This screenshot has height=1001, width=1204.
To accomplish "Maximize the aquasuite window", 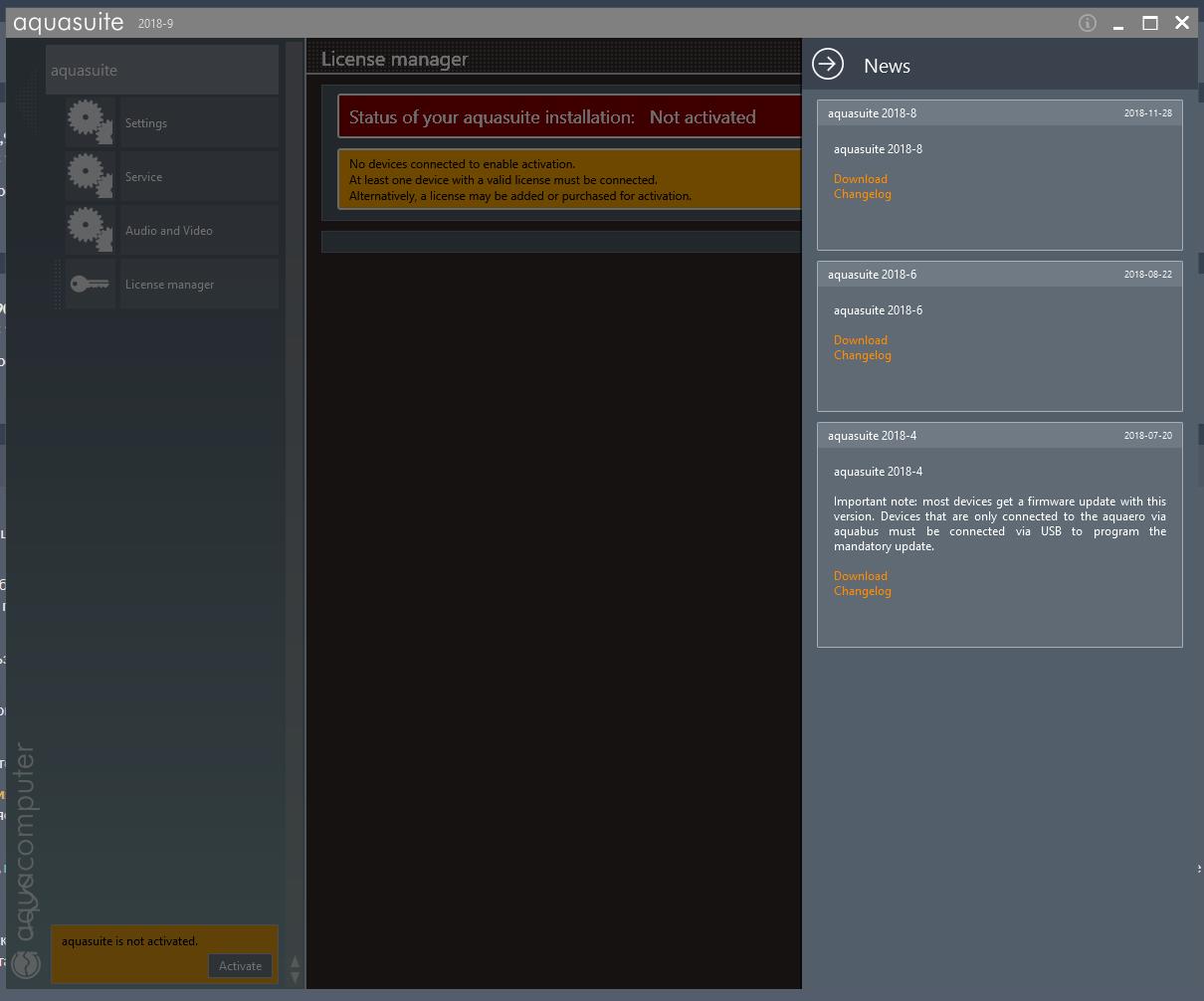I will (x=1150, y=23).
